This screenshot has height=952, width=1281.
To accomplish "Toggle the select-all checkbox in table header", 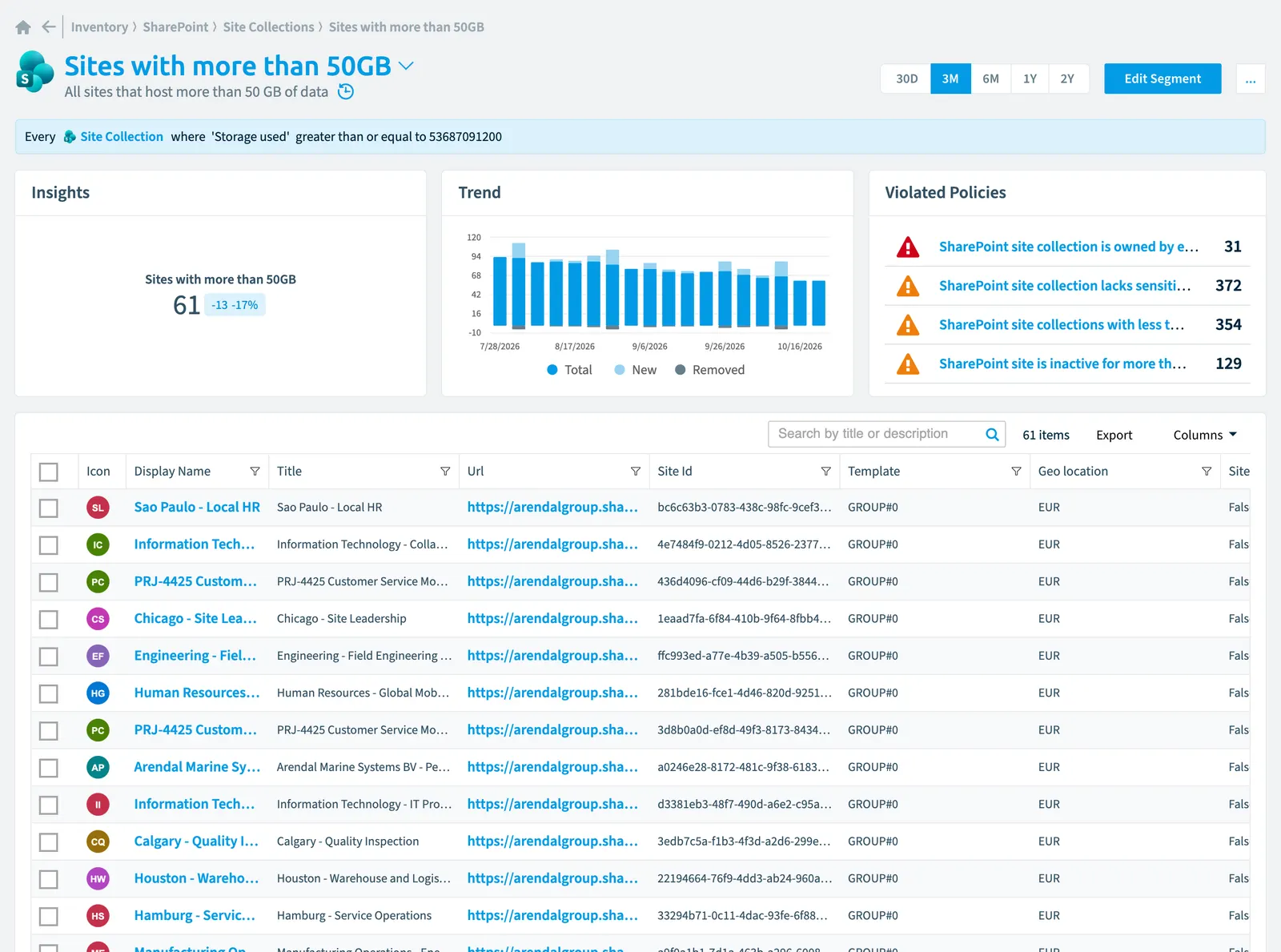I will (x=49, y=472).
